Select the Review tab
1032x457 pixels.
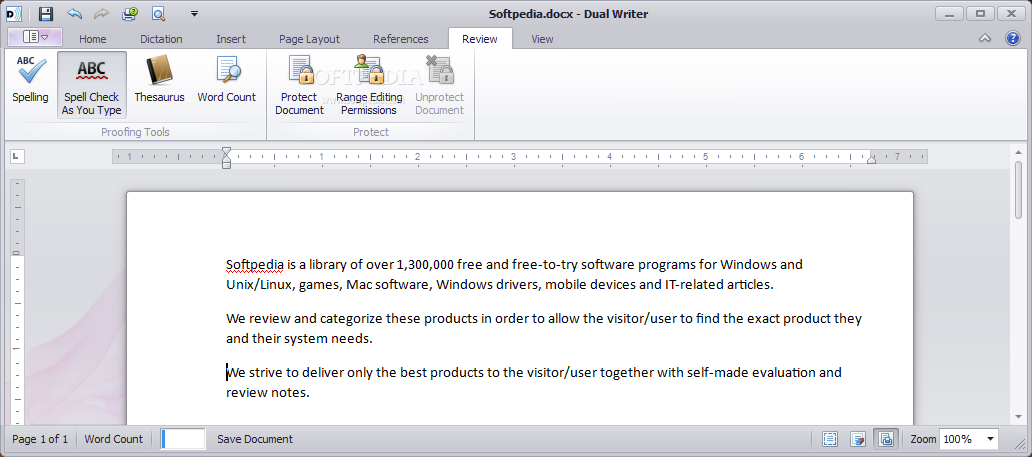tap(480, 39)
